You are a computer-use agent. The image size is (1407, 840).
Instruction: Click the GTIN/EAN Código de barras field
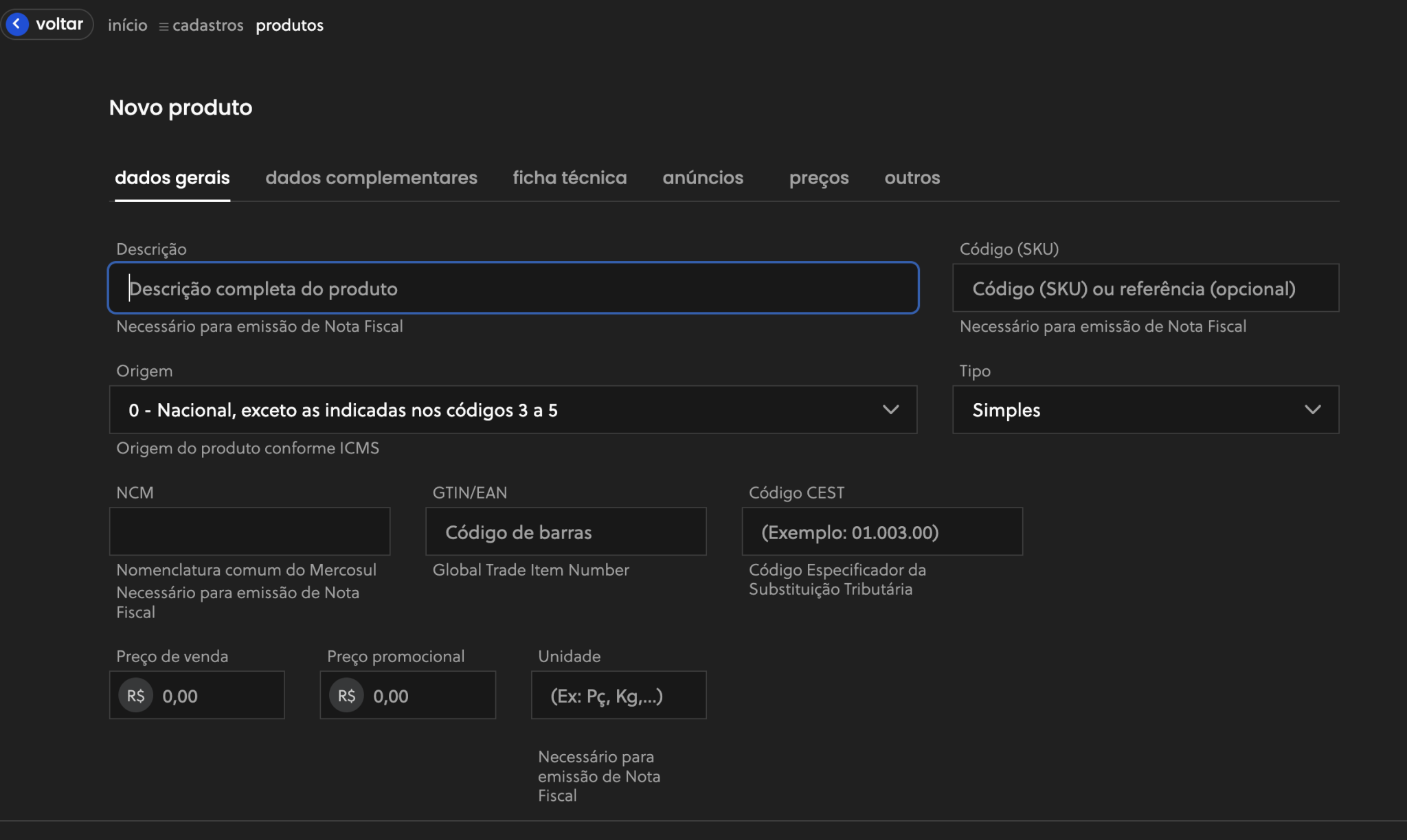565,532
